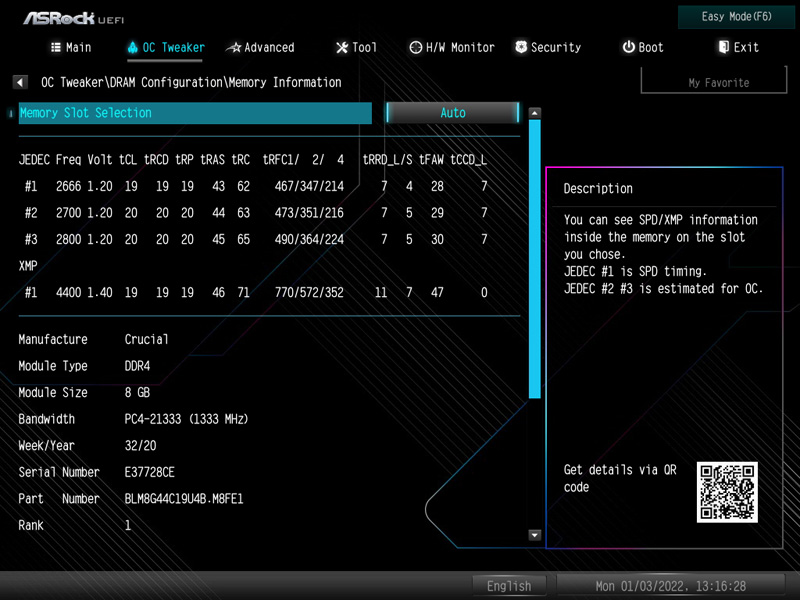Click the Security shield icon
The image size is (800, 600).
point(521,47)
